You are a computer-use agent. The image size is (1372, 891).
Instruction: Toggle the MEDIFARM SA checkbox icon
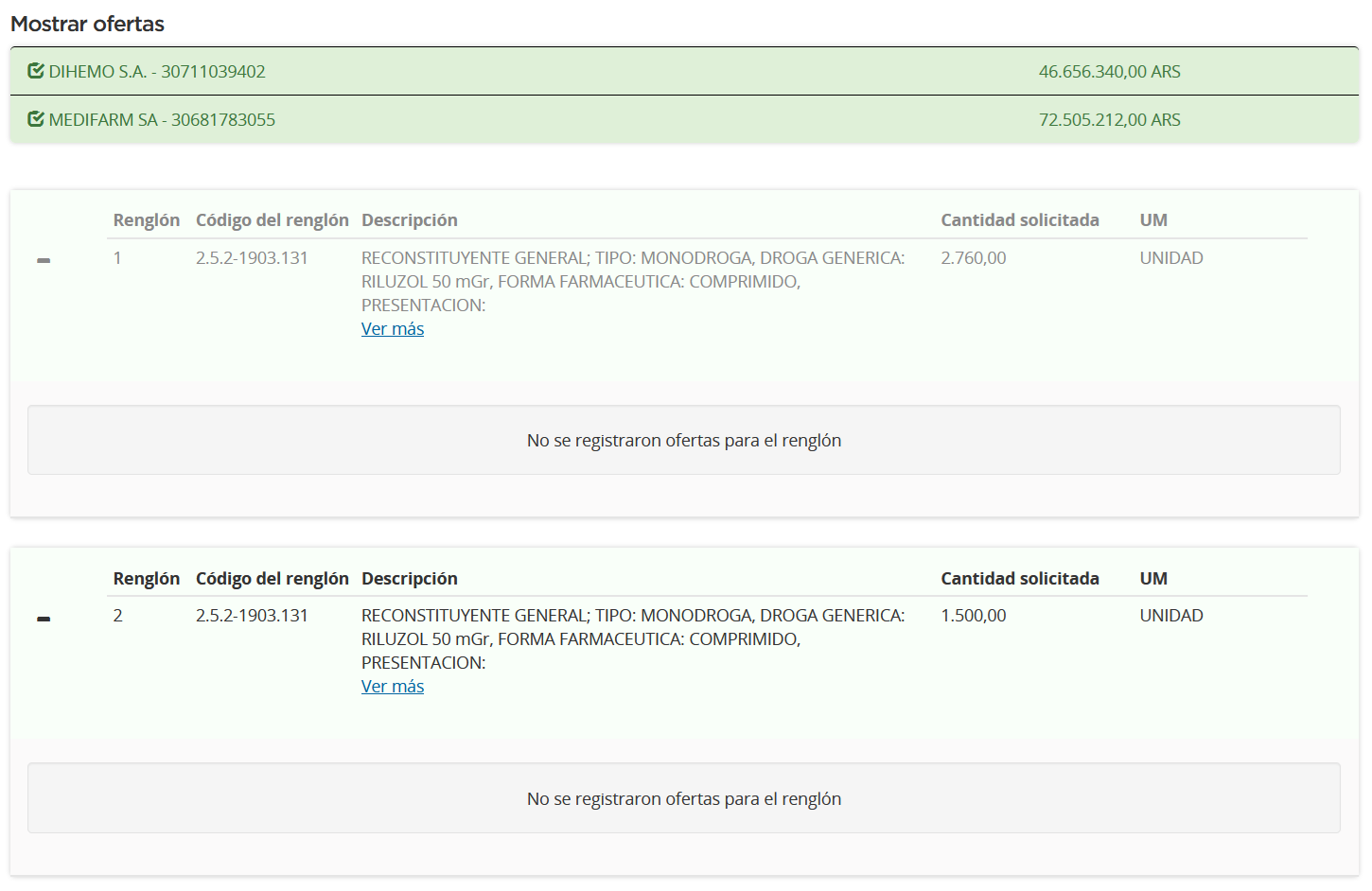click(36, 119)
